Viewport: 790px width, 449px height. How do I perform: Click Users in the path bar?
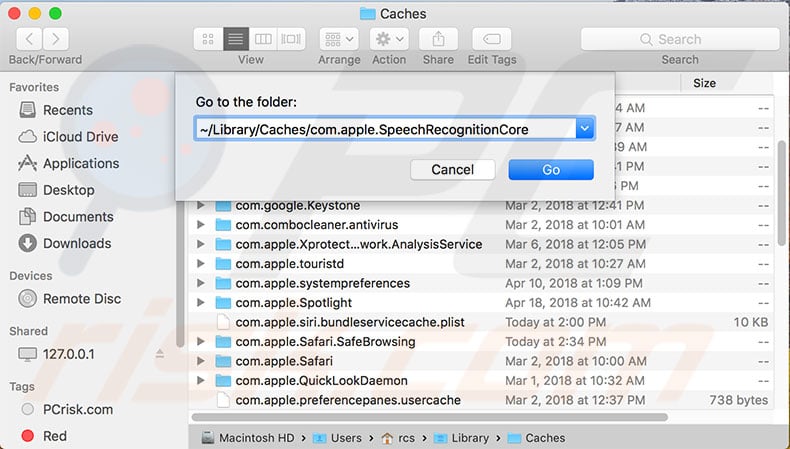[x=337, y=438]
